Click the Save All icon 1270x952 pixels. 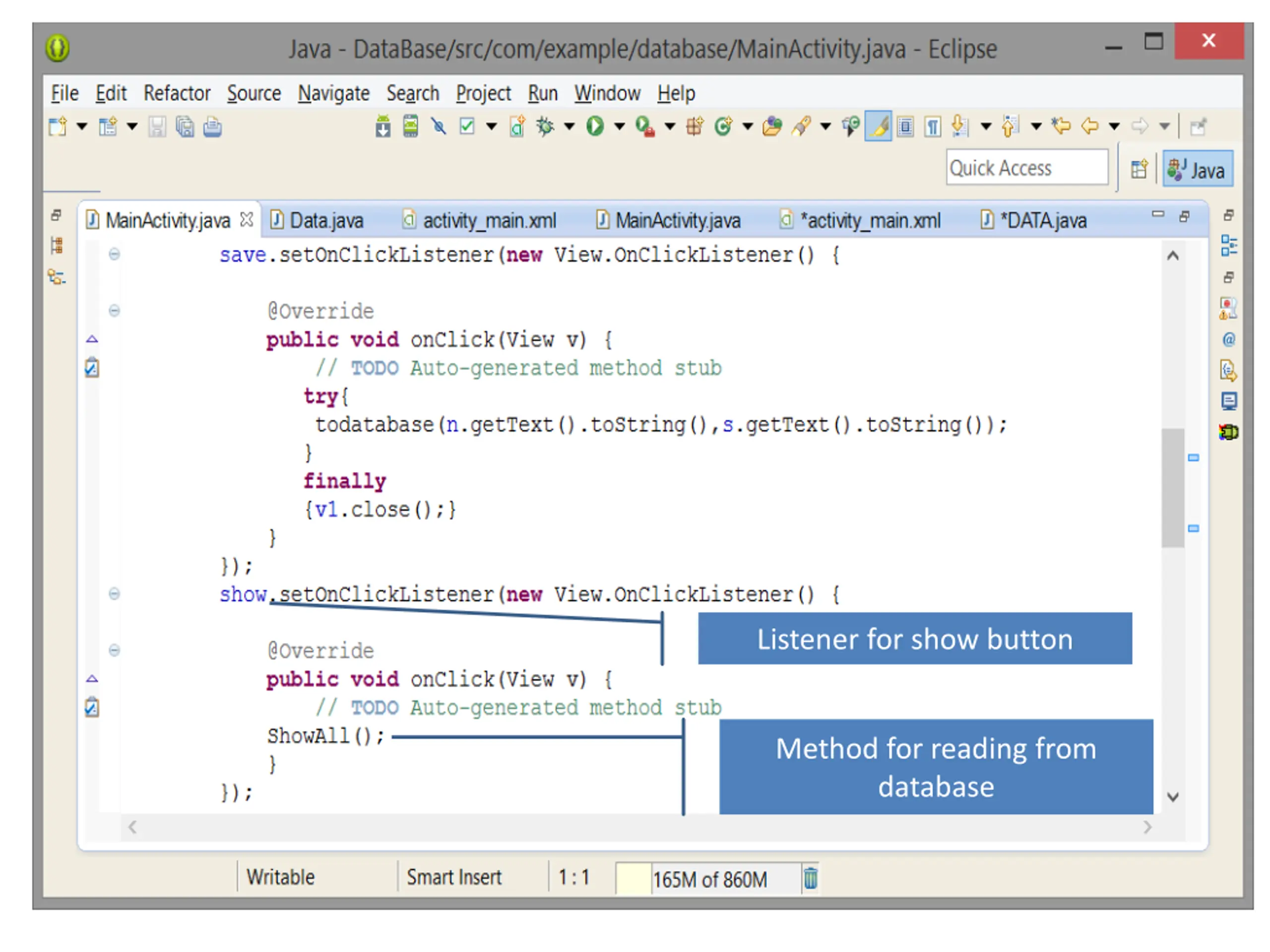[185, 126]
